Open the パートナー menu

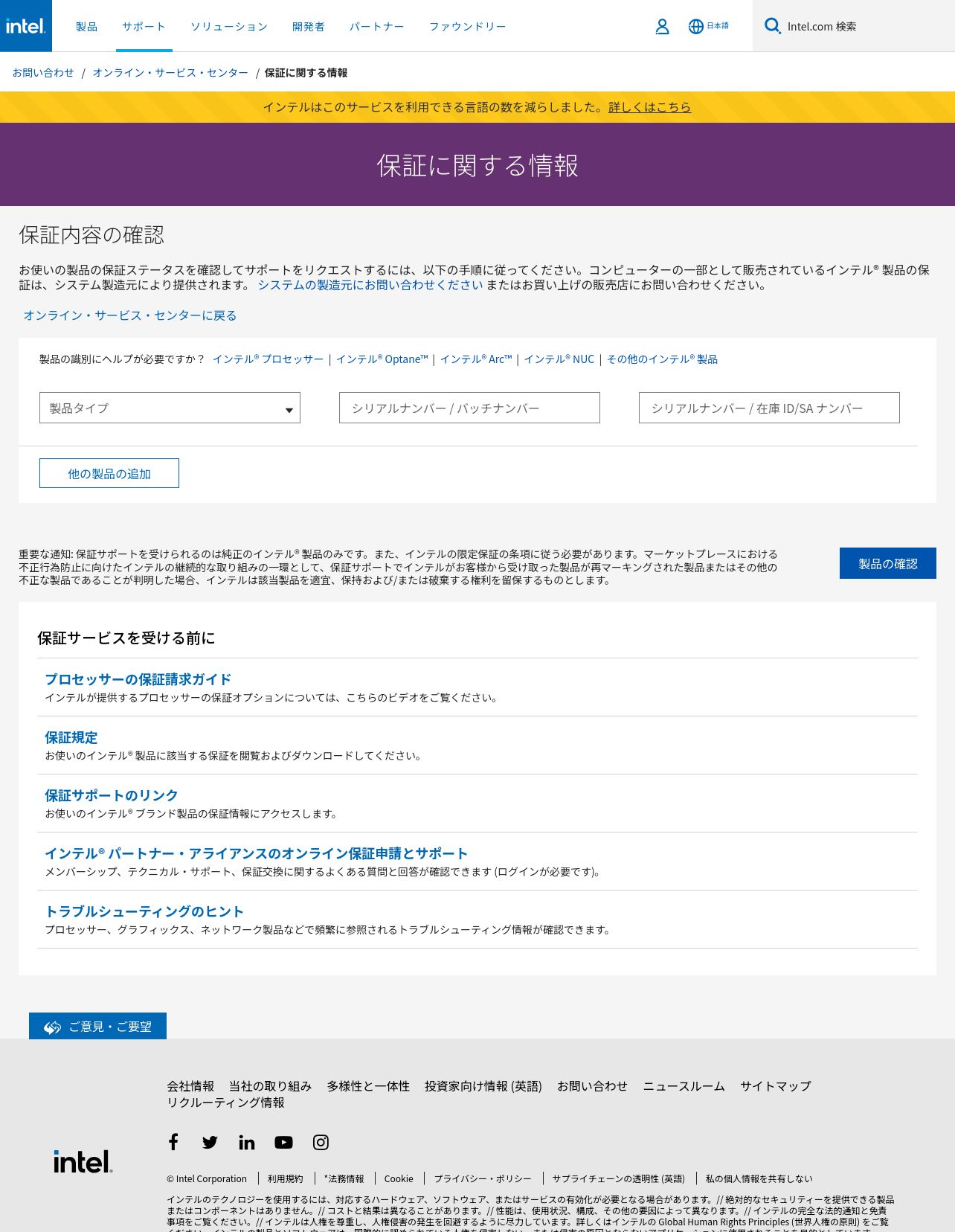[x=377, y=26]
